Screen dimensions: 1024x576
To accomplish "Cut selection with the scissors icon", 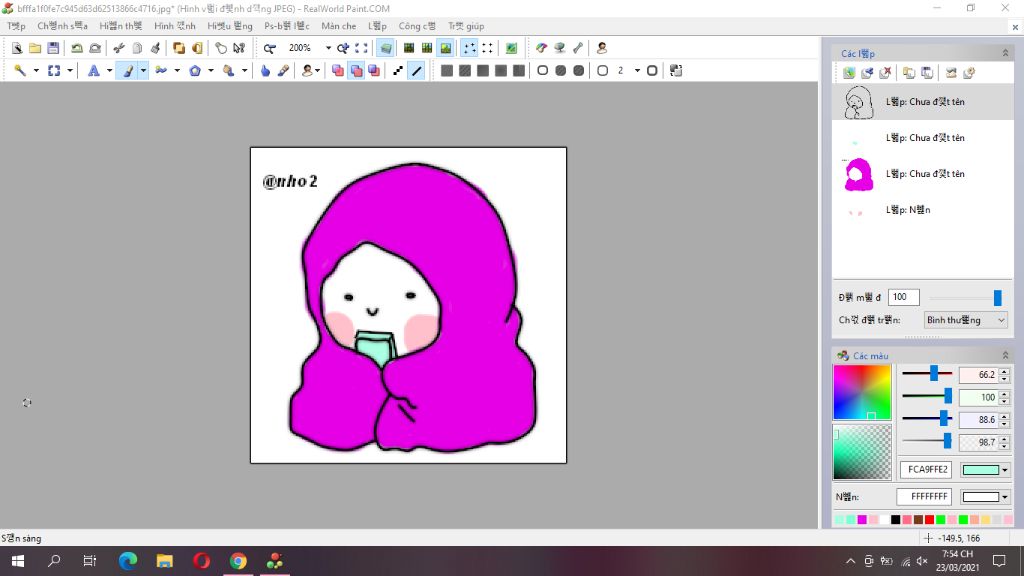I will 119,48.
